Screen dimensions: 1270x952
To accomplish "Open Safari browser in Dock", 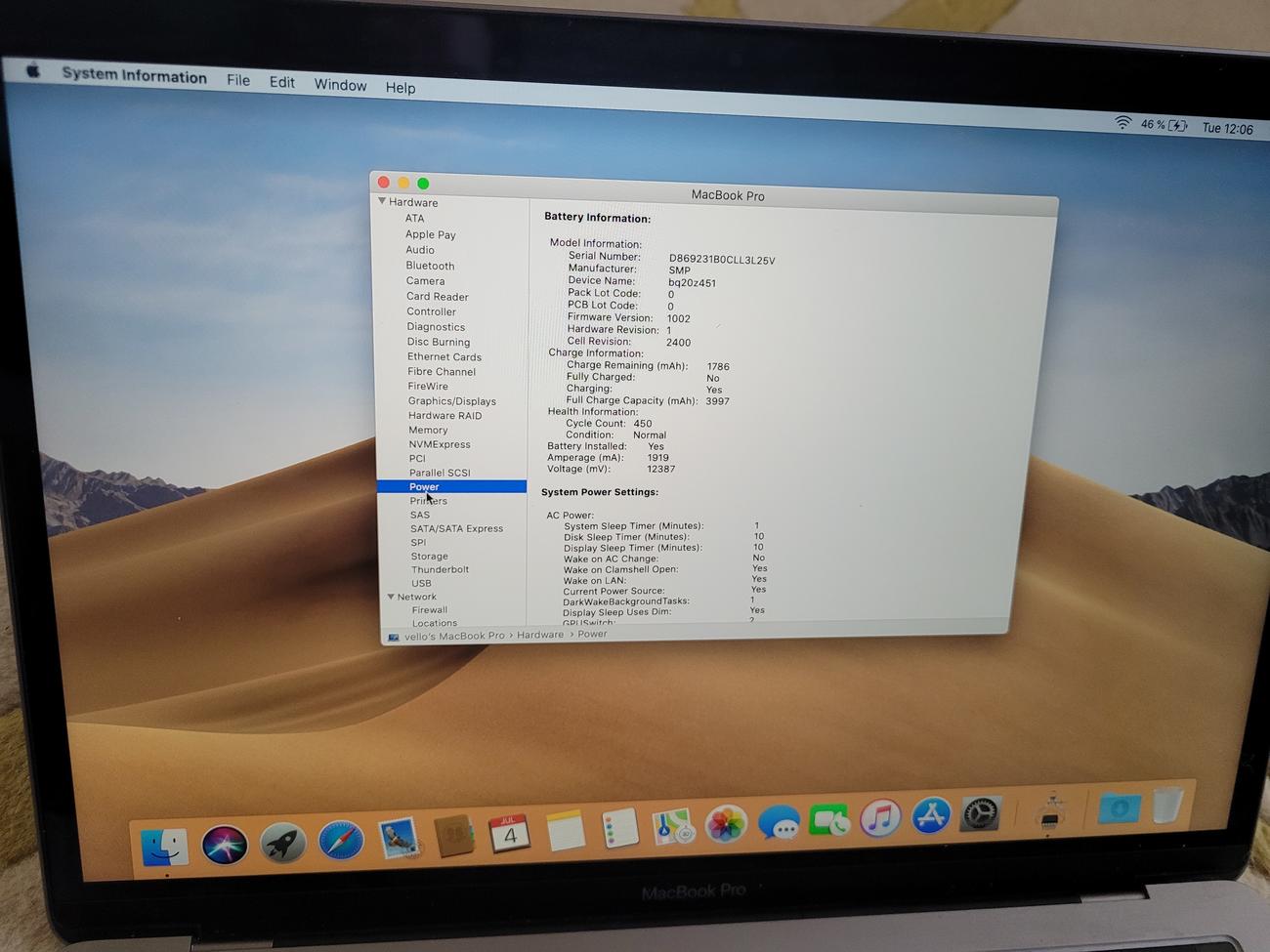I will (x=341, y=839).
